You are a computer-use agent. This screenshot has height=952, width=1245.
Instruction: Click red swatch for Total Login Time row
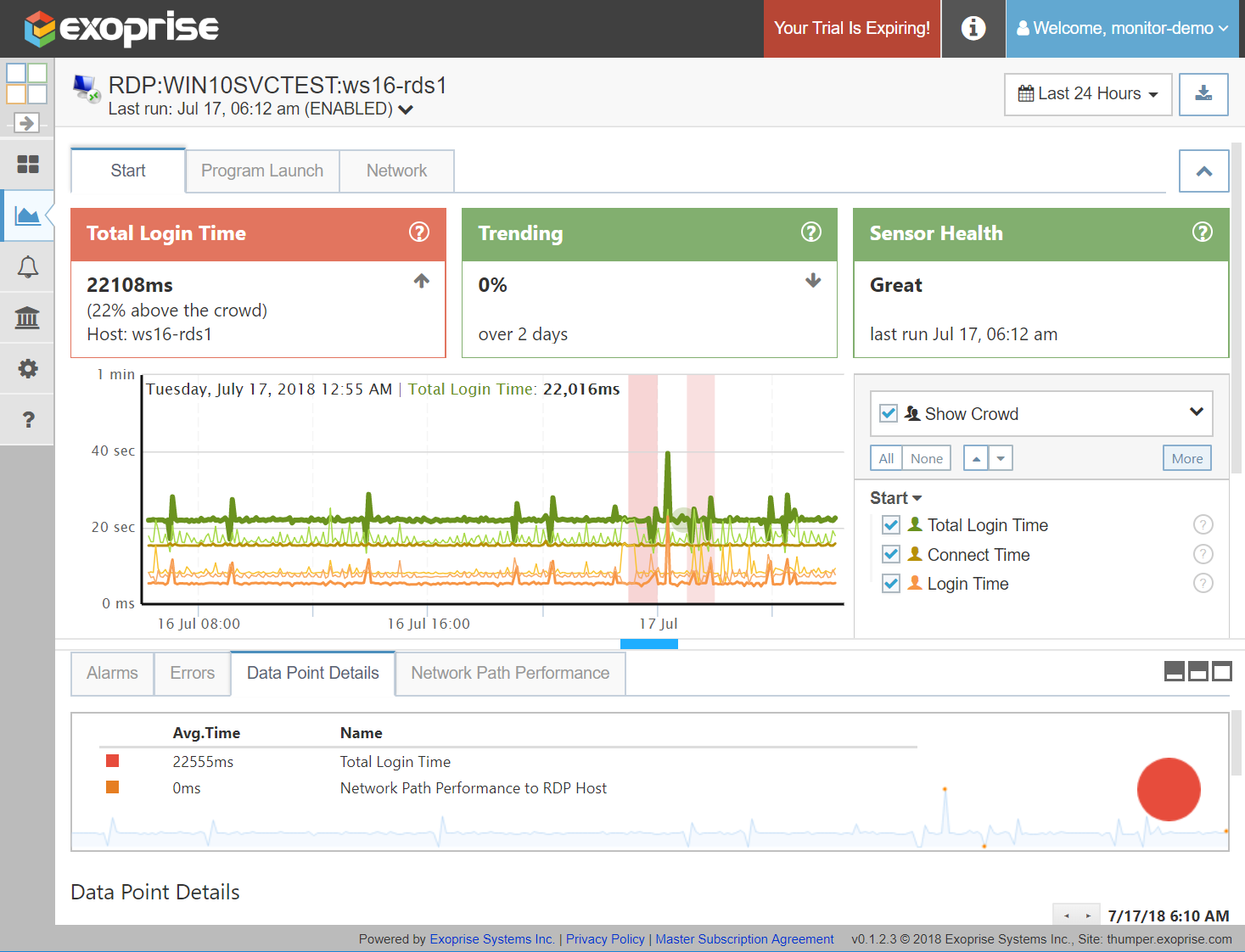tap(112, 761)
